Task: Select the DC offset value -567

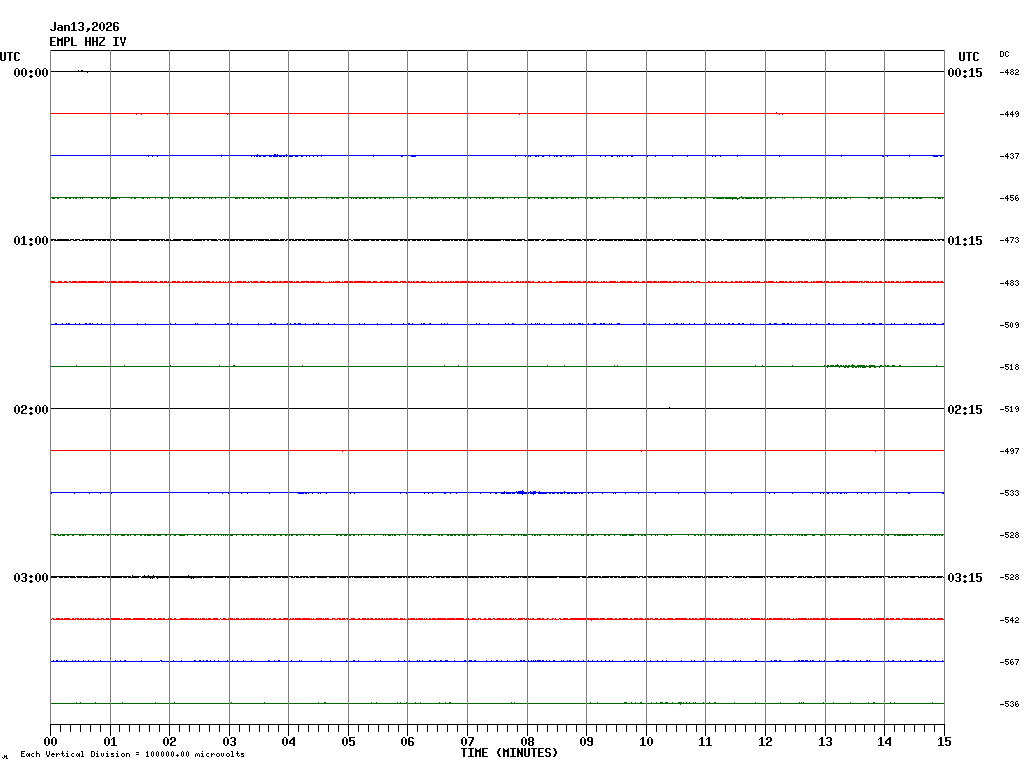Action: pos(1009,662)
